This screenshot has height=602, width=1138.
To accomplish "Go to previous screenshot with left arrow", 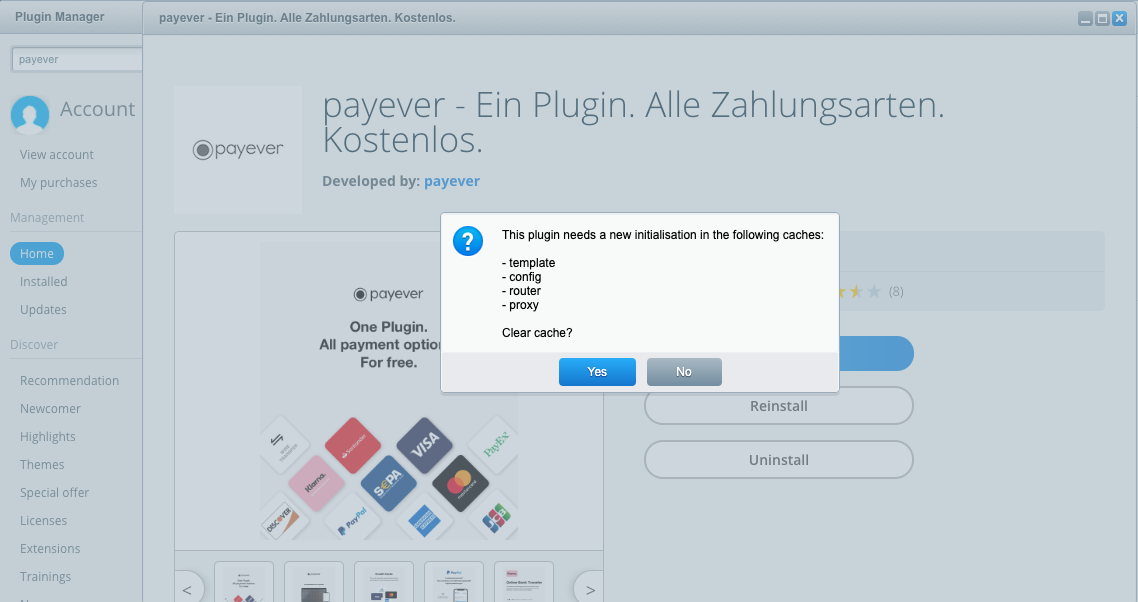I will 187,589.
